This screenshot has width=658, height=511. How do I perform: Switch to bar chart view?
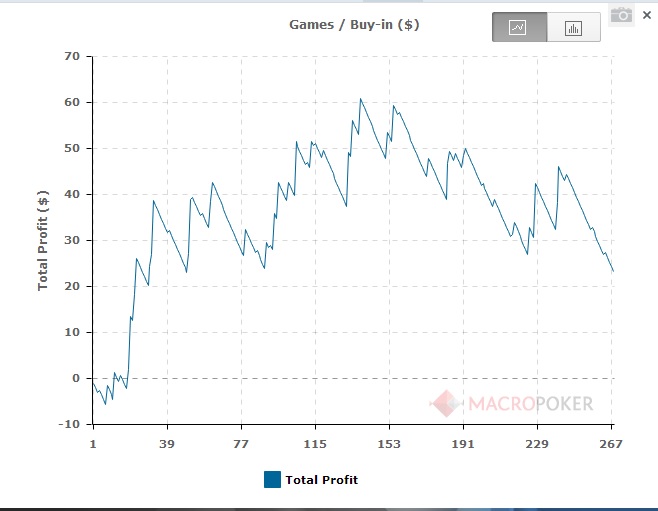click(x=574, y=27)
